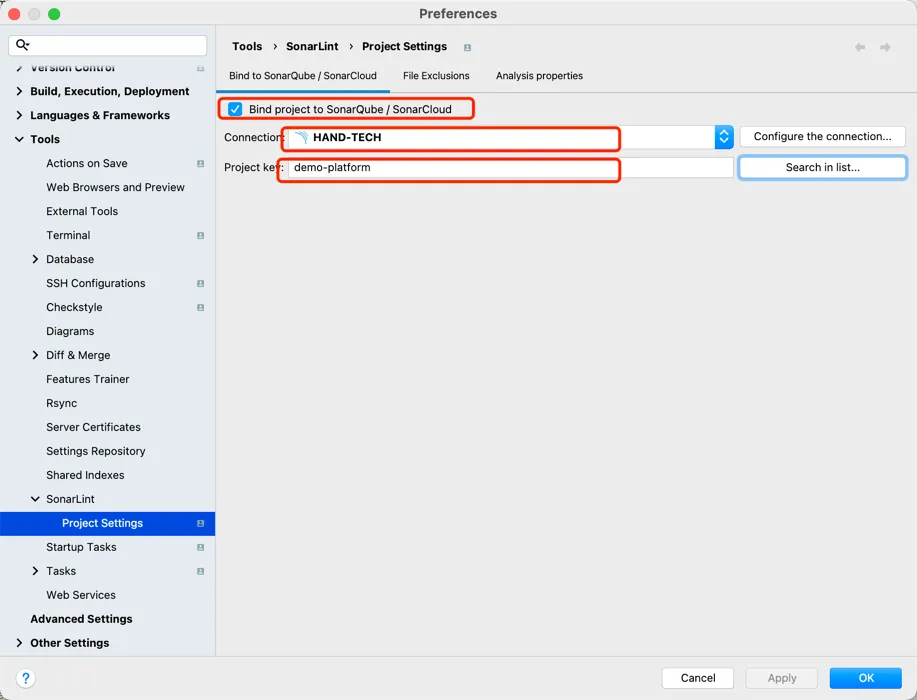Uncheck Bind project to SonarQube / SonarCloud
Image resolution: width=917 pixels, height=700 pixels.
[235, 109]
